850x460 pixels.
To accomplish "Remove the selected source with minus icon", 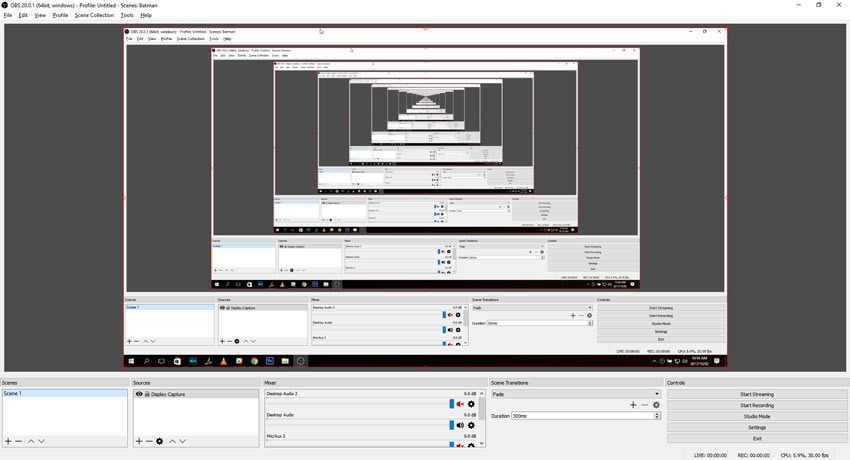I will pyautogui.click(x=149, y=441).
